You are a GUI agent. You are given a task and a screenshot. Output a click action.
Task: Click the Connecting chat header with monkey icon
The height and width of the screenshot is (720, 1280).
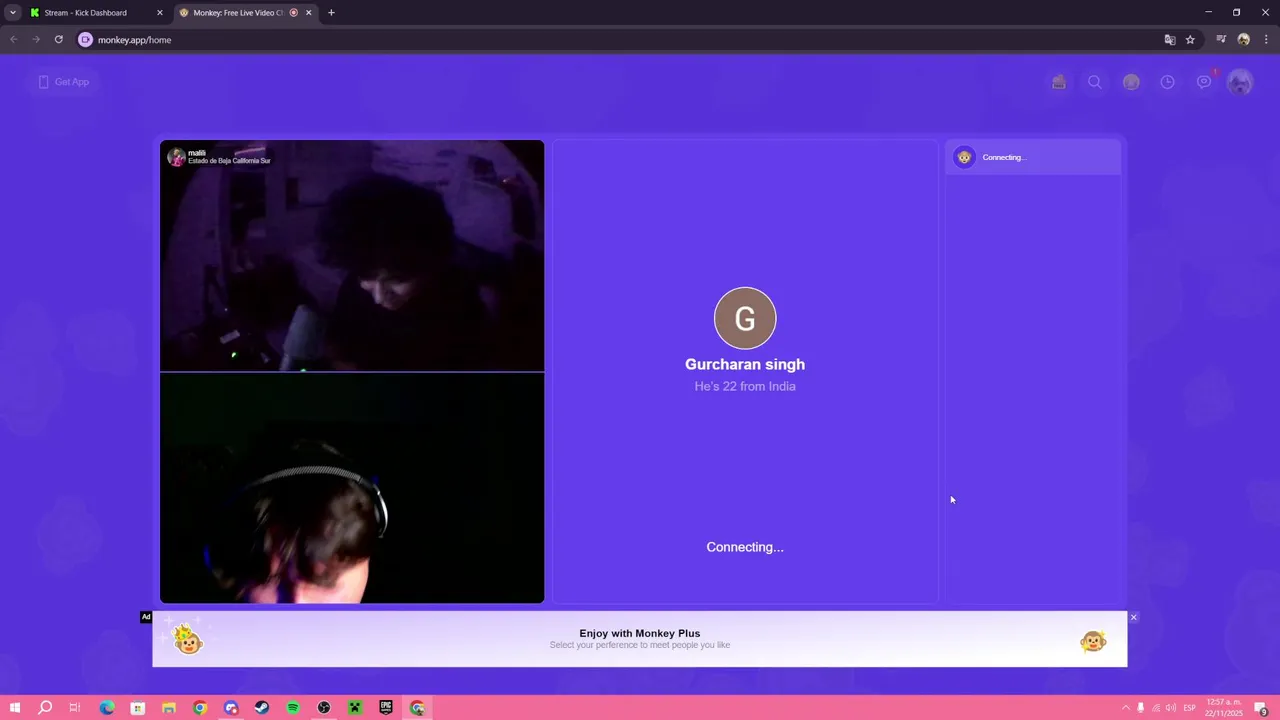click(1033, 157)
